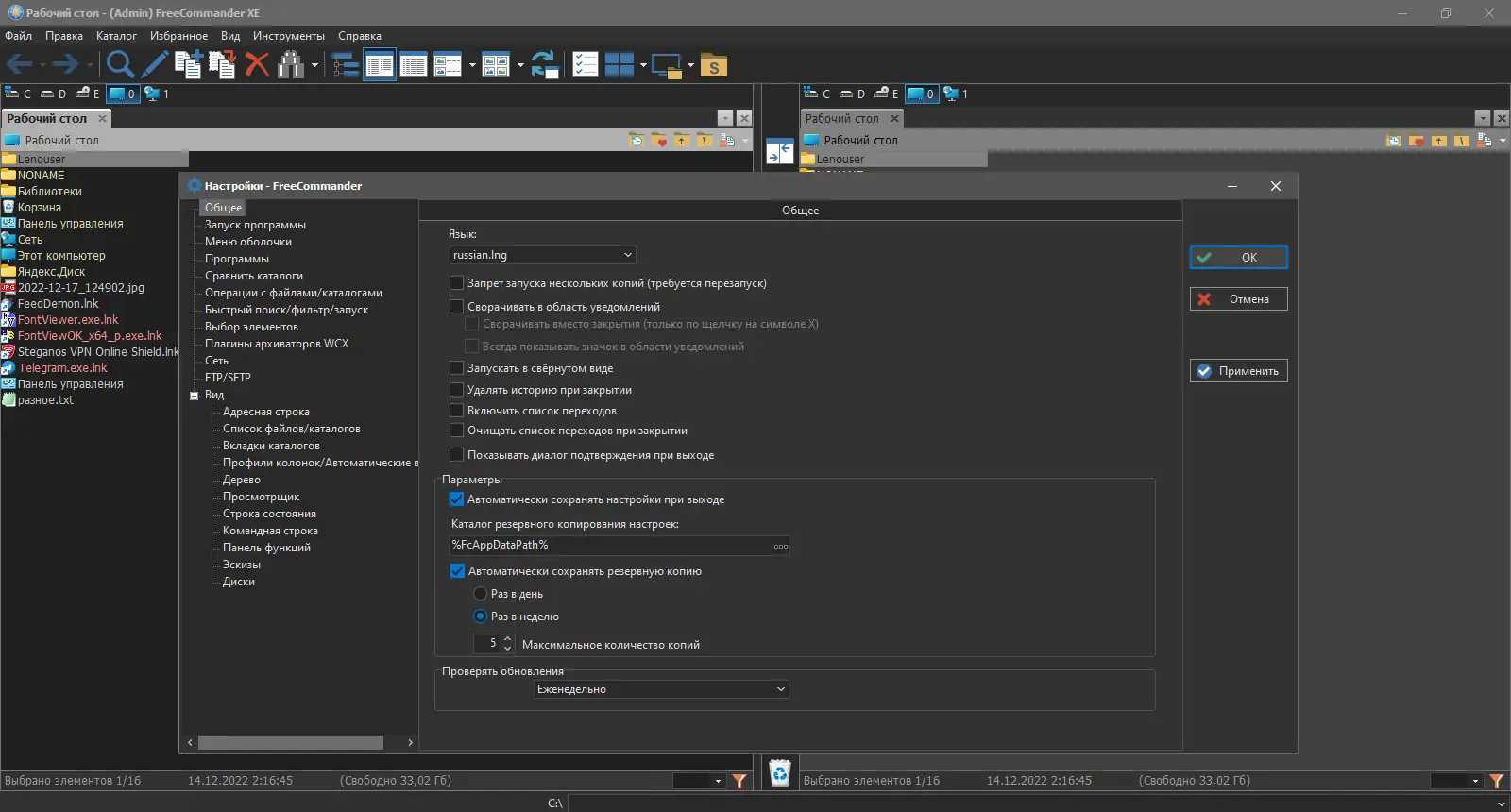Open the 'Избранное' menu
The image size is (1511, 812).
pos(178,36)
